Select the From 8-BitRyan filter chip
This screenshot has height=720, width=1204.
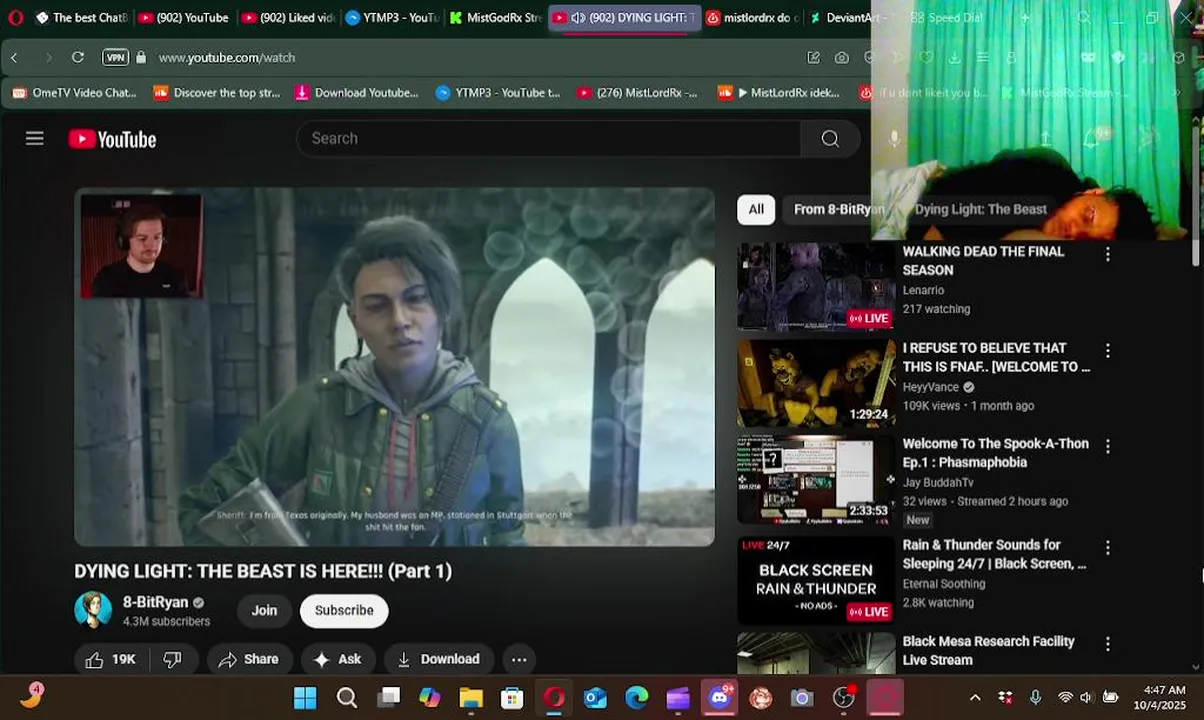pyautogui.click(x=838, y=209)
